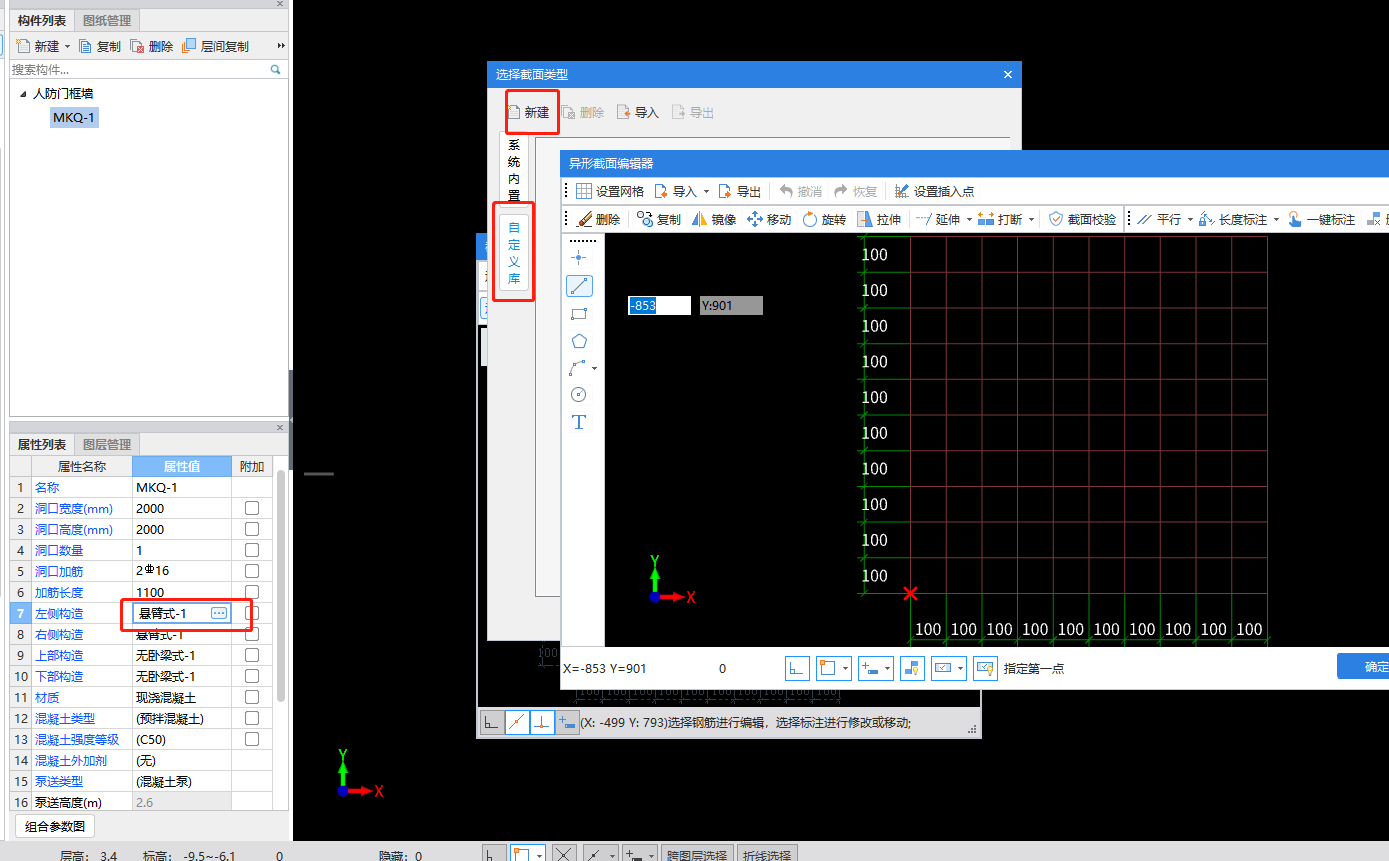This screenshot has width=1389, height=861.
Task: Select the polygon drawing tool
Action: (578, 341)
